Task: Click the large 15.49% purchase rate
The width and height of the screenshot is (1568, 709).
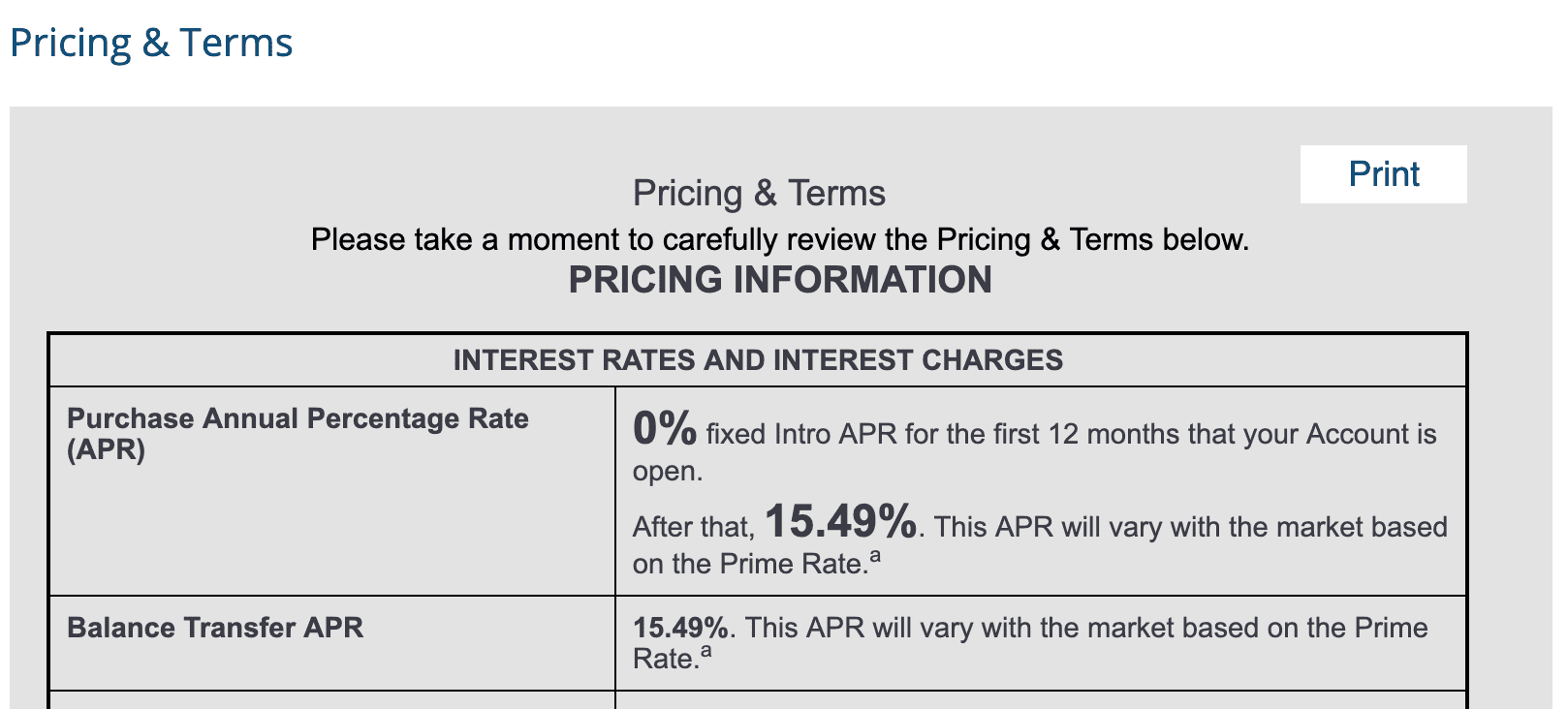Action: (x=840, y=521)
